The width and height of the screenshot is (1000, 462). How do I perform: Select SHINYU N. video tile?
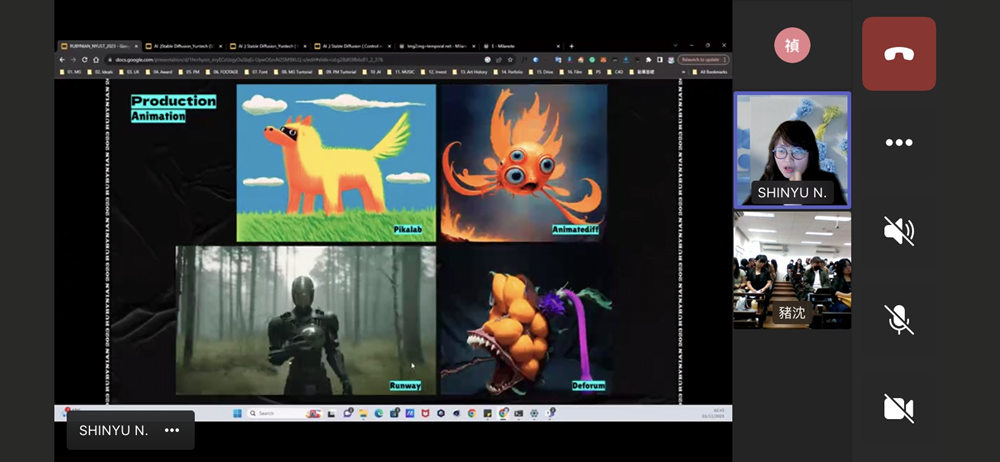pos(792,150)
